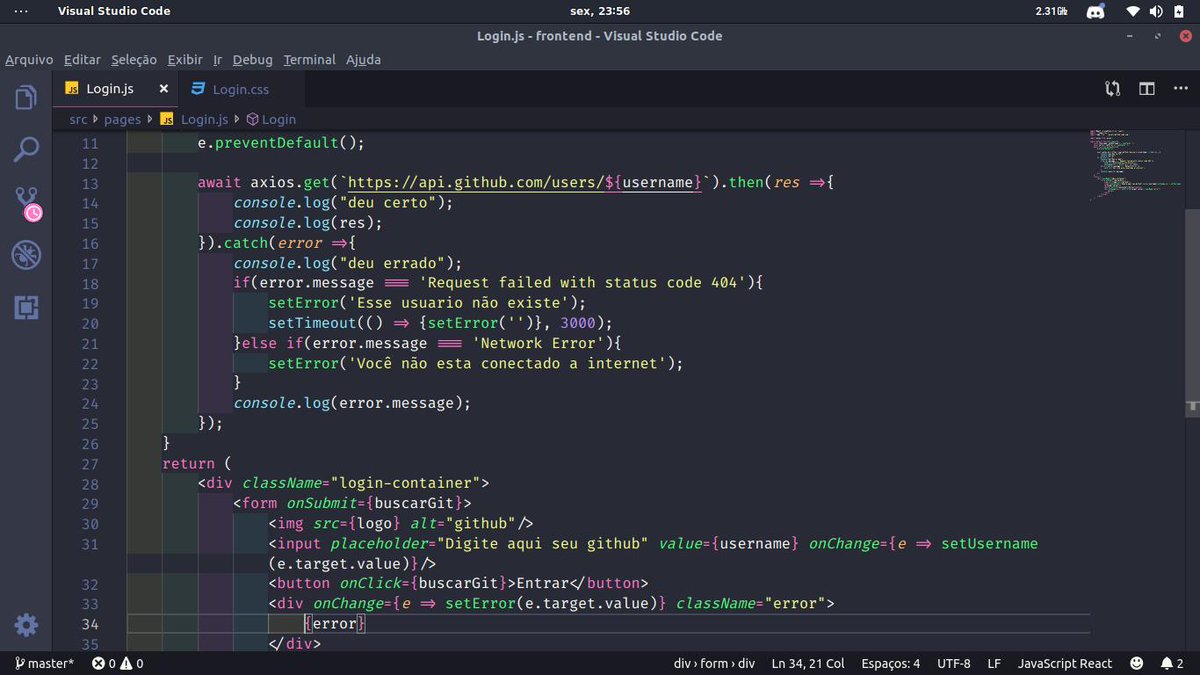Click the Login.js breadcrumb segment
1200x675 pixels.
pyautogui.click(x=194, y=119)
